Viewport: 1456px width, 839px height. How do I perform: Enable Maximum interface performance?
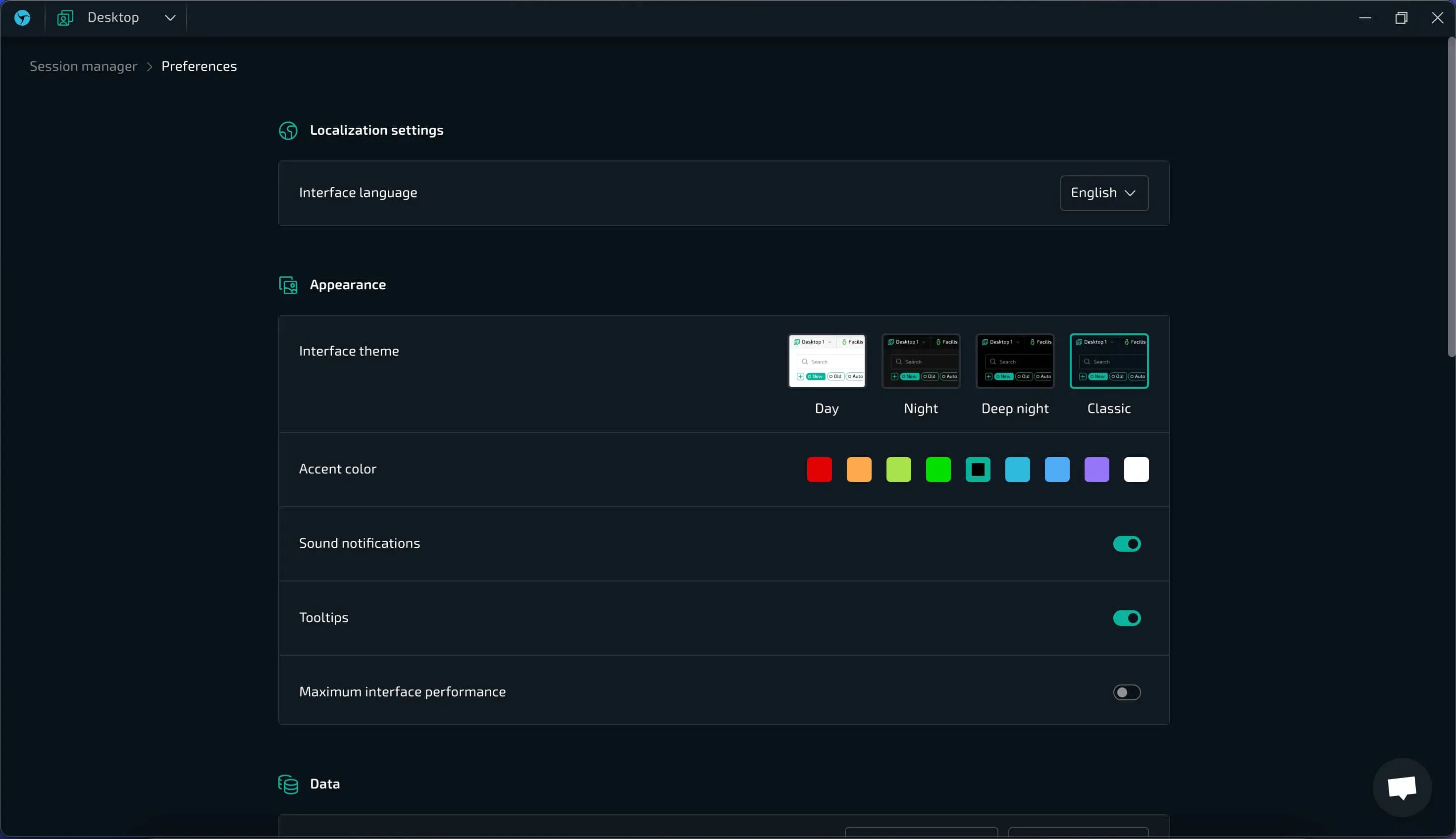[1127, 692]
